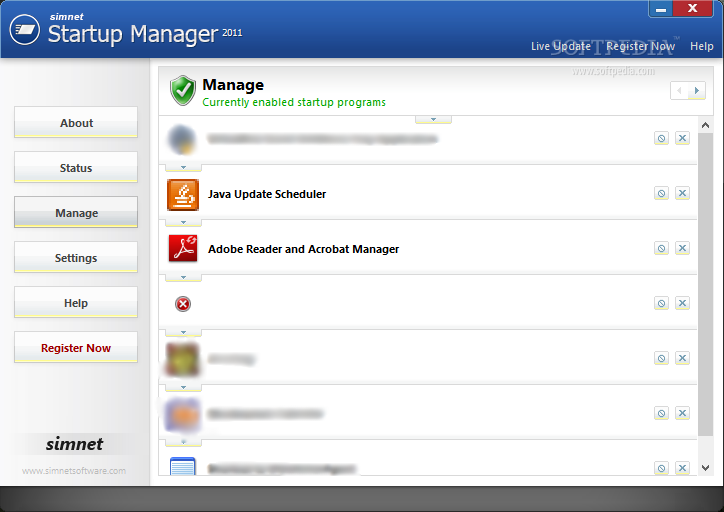This screenshot has height=512, width=724.
Task: Open the About section
Action: tap(76, 122)
